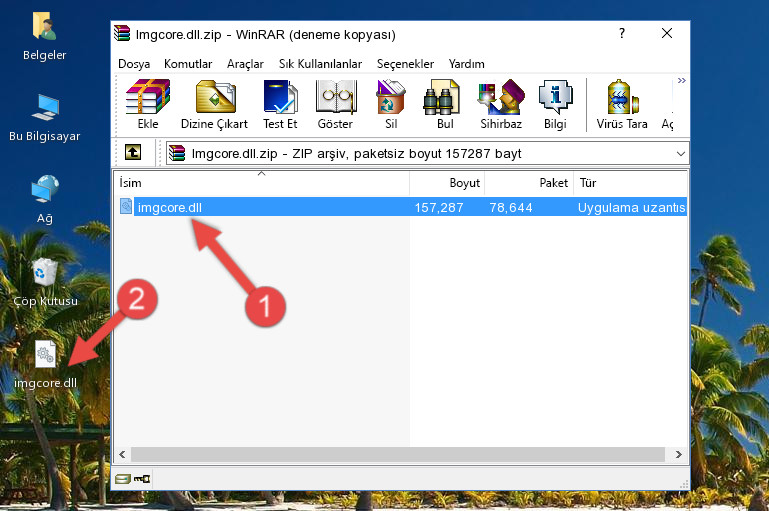The image size is (769, 511).
Task: Select the imgcore.dll row name
Action: click(170, 207)
